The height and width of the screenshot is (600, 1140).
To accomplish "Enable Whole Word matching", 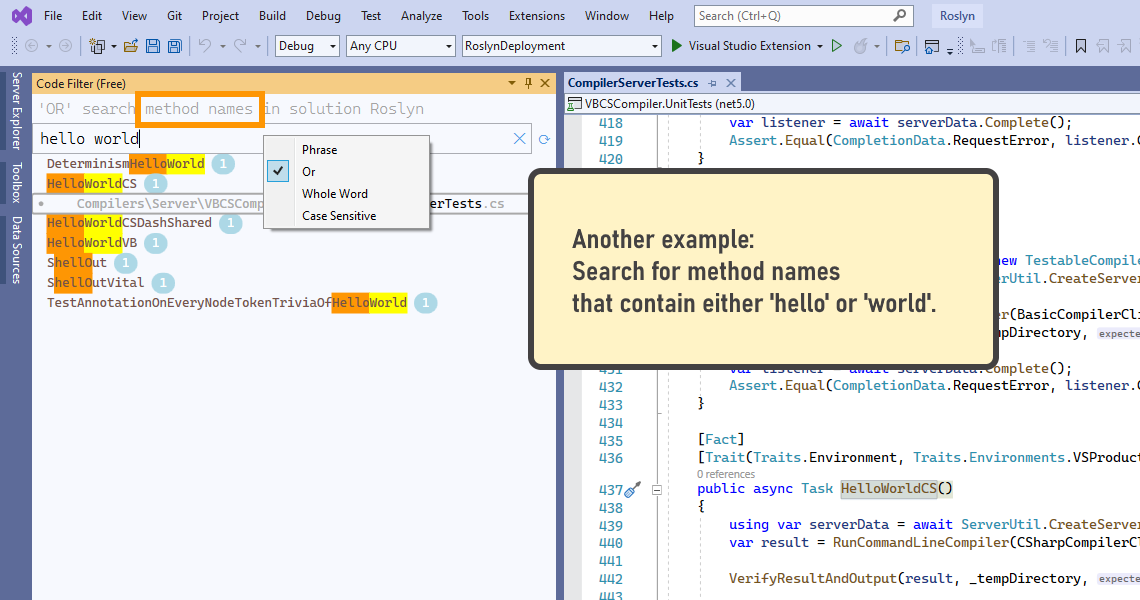I will click(334, 194).
